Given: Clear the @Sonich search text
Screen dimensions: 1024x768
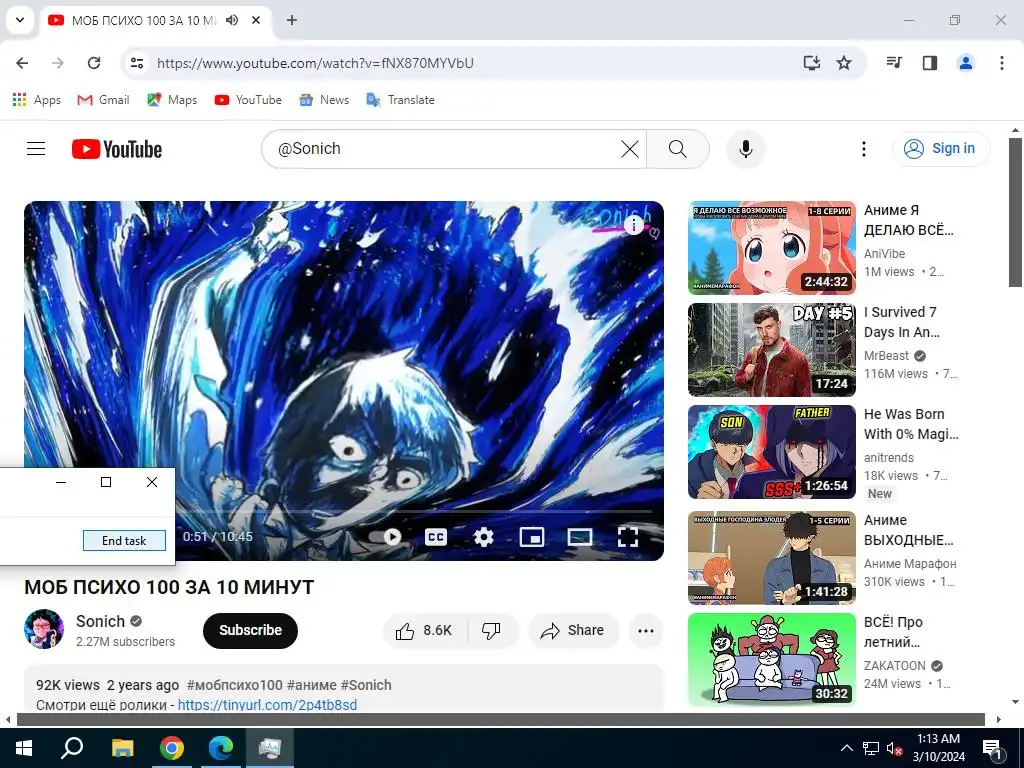Looking at the screenshot, I should (630, 149).
